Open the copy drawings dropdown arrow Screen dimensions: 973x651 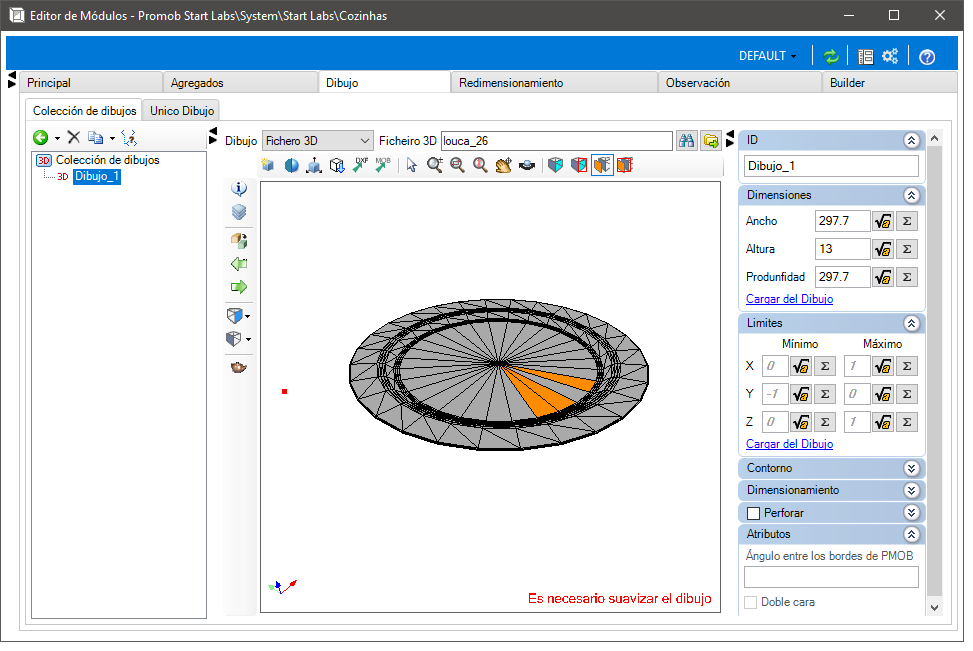[x=112, y=138]
